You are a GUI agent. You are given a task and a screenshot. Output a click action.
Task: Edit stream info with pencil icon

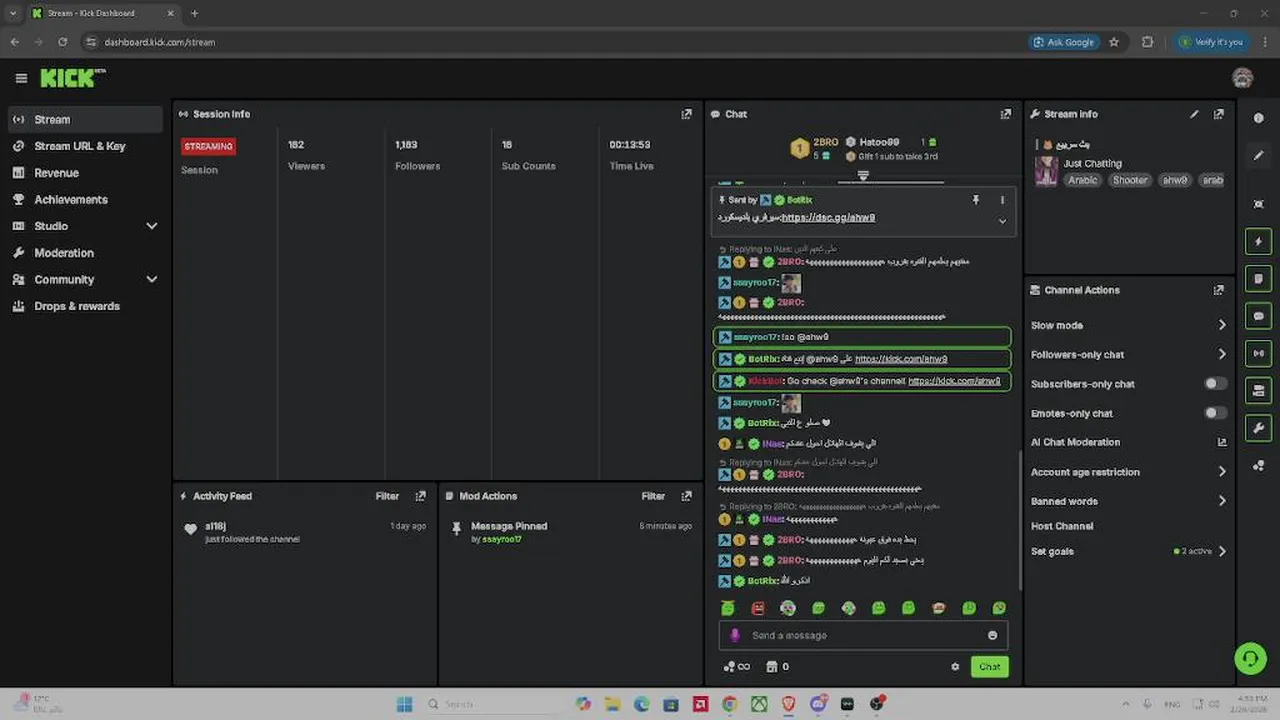point(1194,114)
